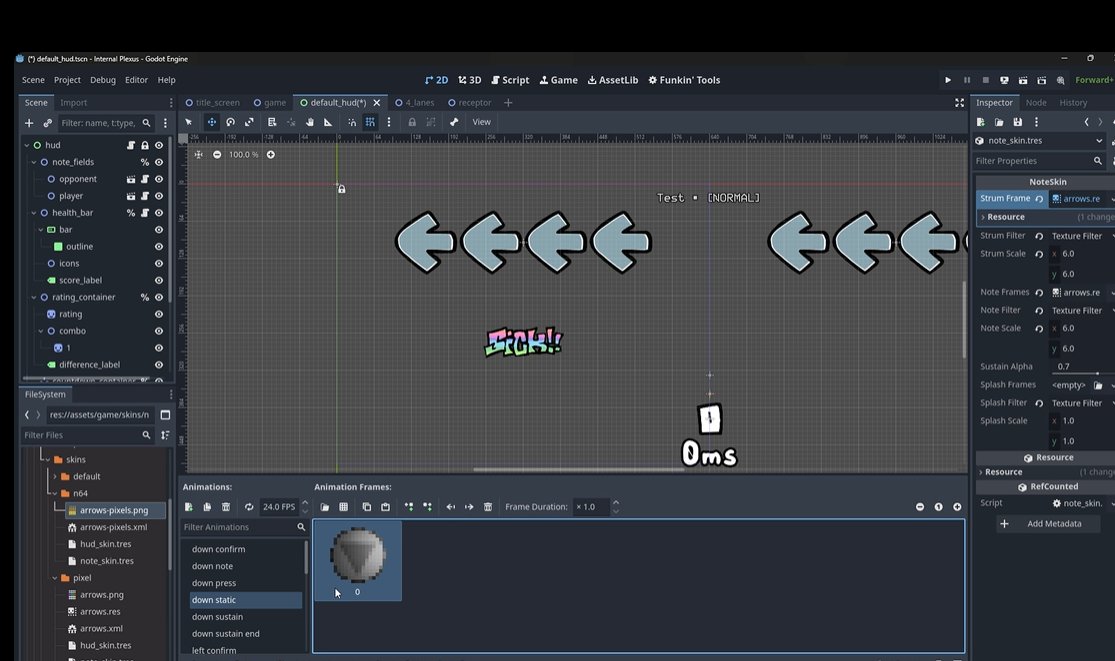Toggle the FileSystem split view mode icon
This screenshot has width=1115, height=661.
[165, 415]
